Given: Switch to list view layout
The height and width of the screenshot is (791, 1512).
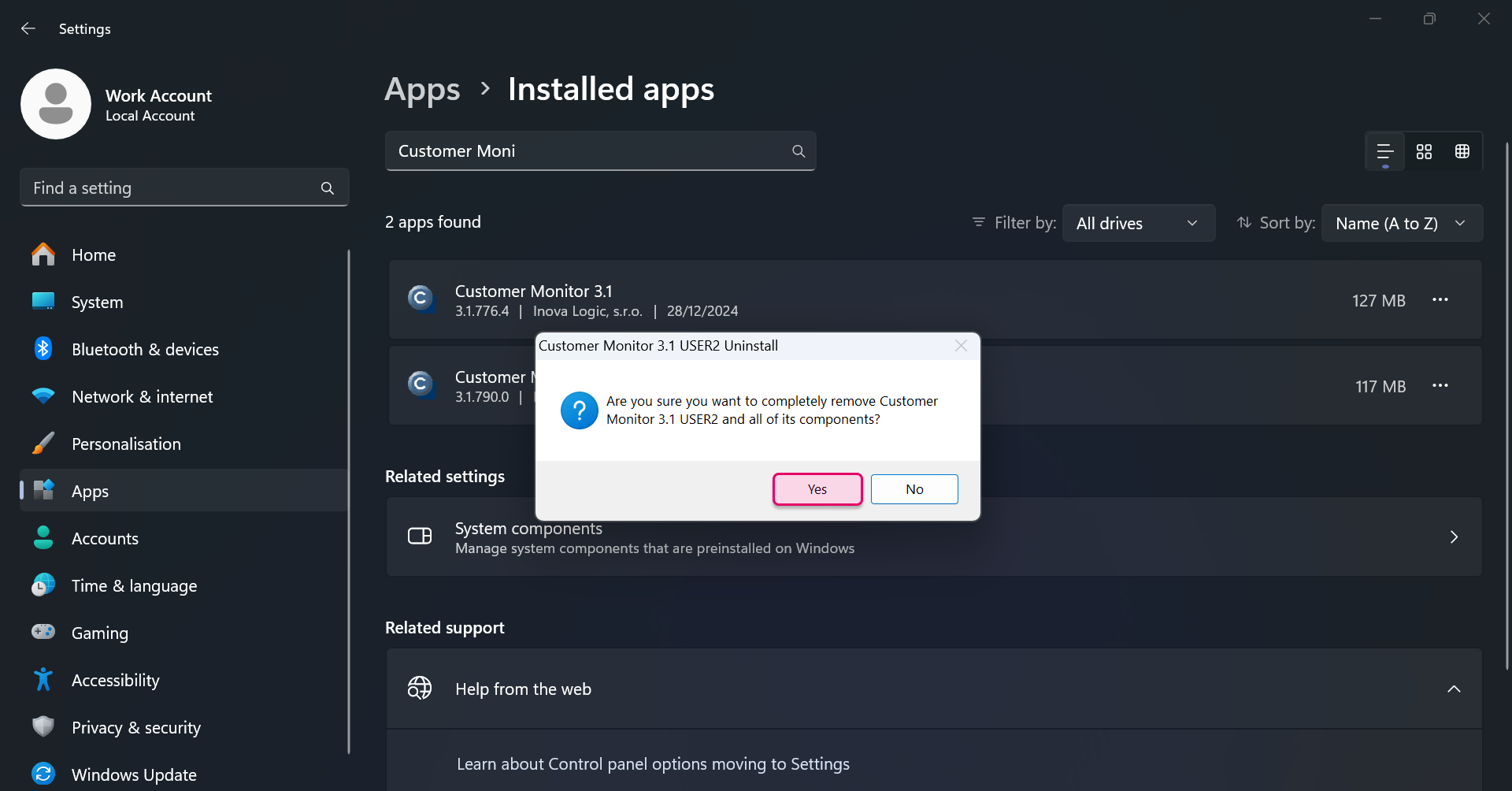Looking at the screenshot, I should [x=1385, y=151].
